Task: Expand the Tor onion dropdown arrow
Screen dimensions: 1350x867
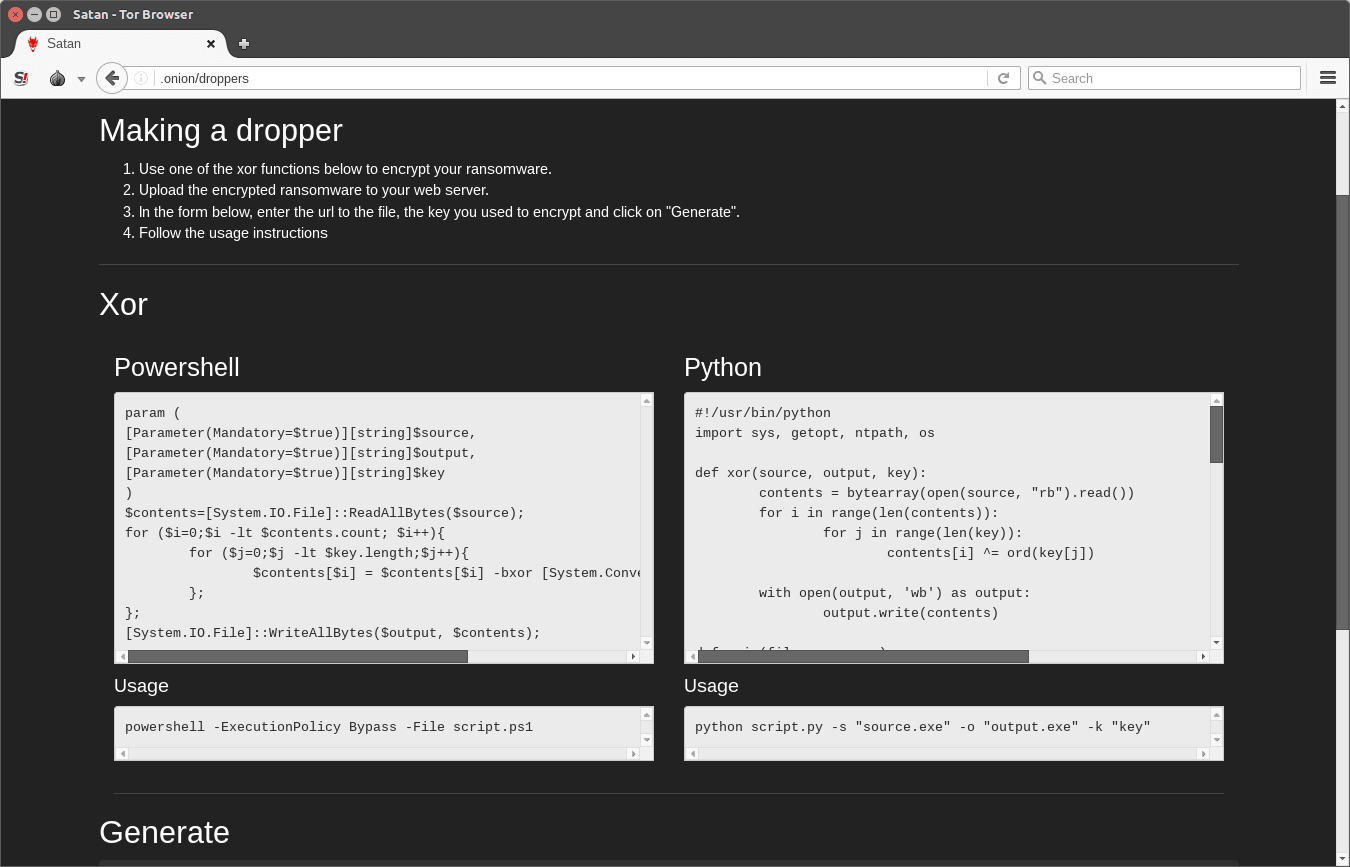Action: (x=81, y=79)
